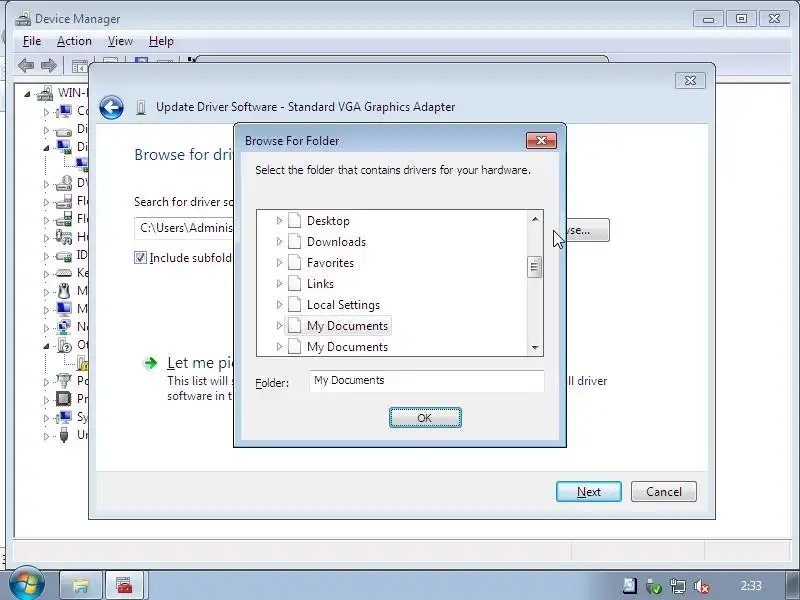Select the Processors chip icon
Screen dimensions: 800x600
click(x=64, y=398)
